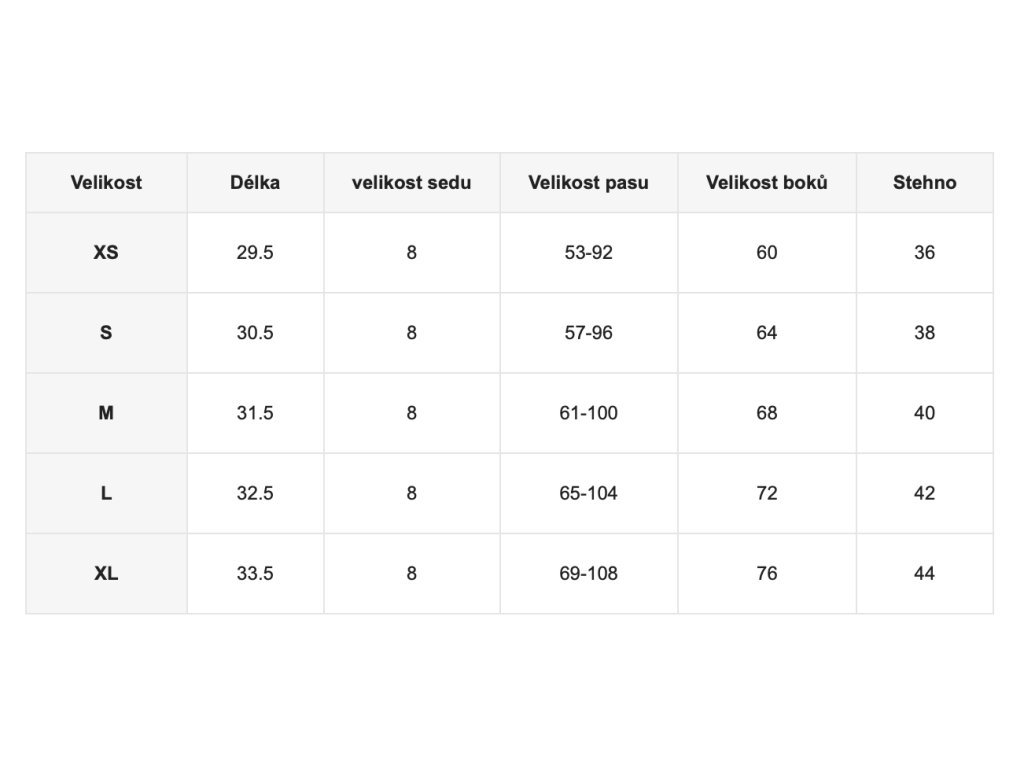Select the XL size row label

point(106,573)
